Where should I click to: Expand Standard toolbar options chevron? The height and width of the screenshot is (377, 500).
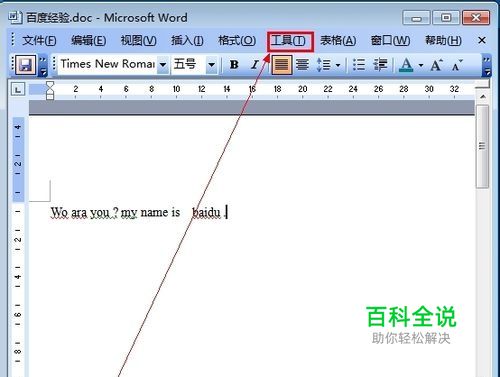(x=43, y=65)
